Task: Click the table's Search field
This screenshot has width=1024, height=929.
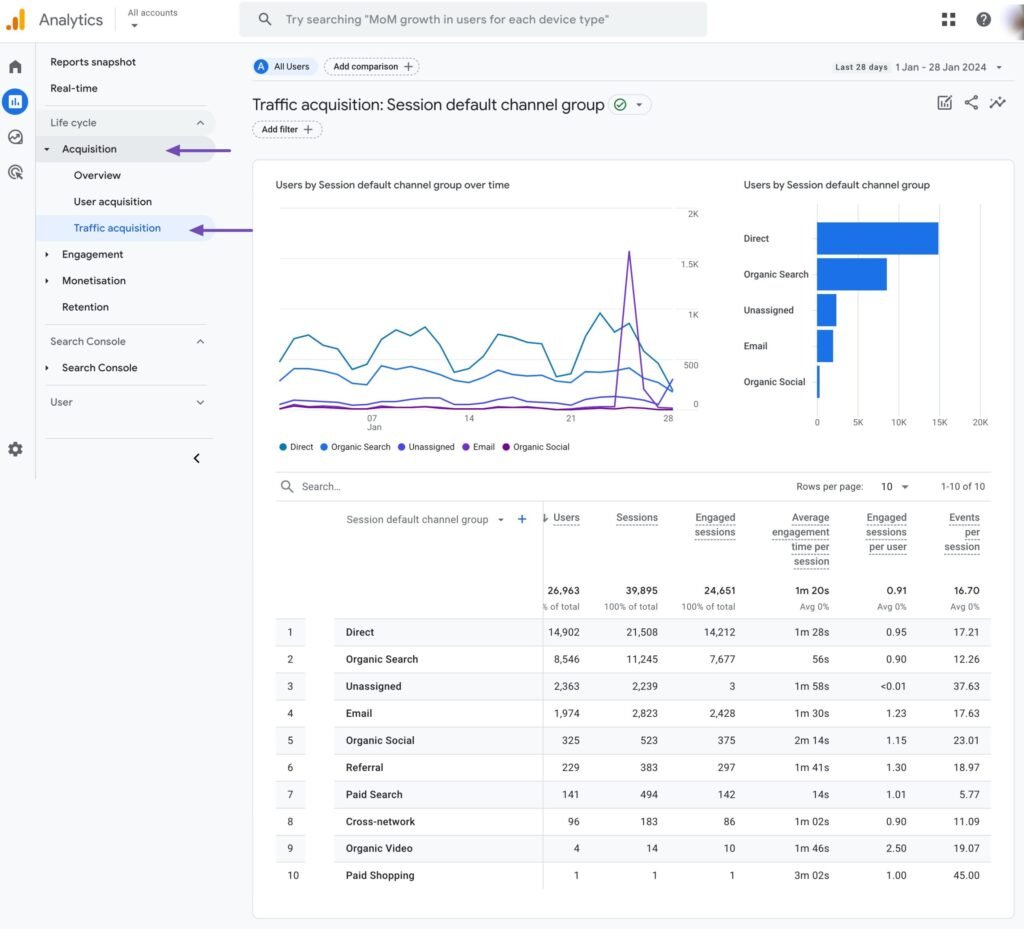Action: (x=330, y=486)
